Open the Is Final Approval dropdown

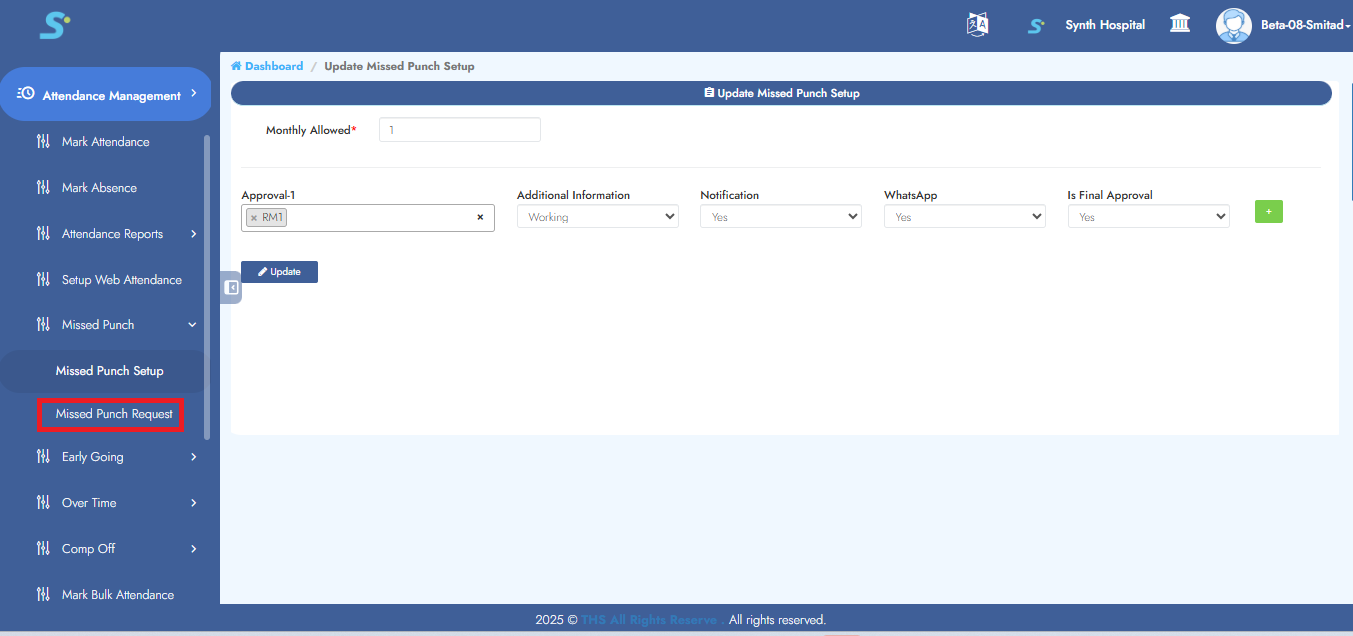(1148, 217)
